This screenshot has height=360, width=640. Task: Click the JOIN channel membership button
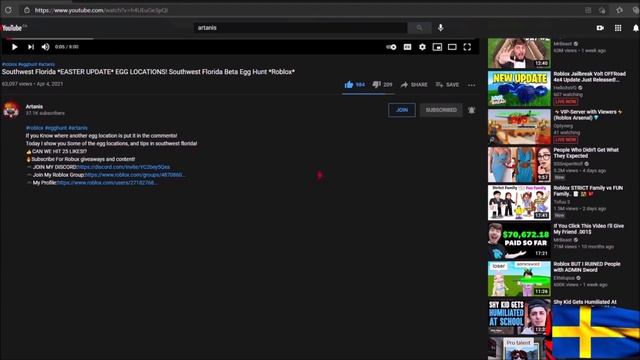402,110
